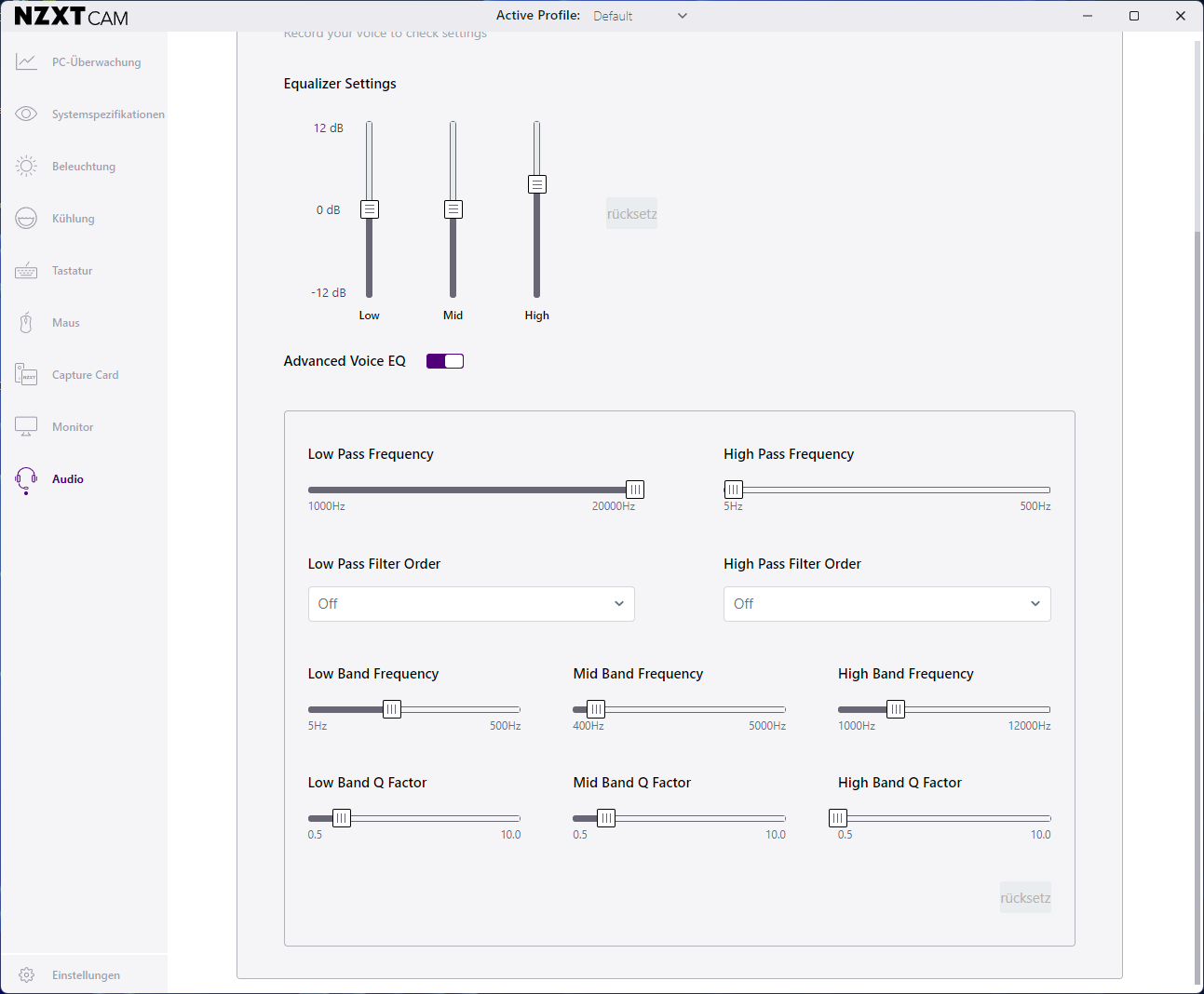Switch to the Audio section
1204x994 pixels.
[67, 479]
